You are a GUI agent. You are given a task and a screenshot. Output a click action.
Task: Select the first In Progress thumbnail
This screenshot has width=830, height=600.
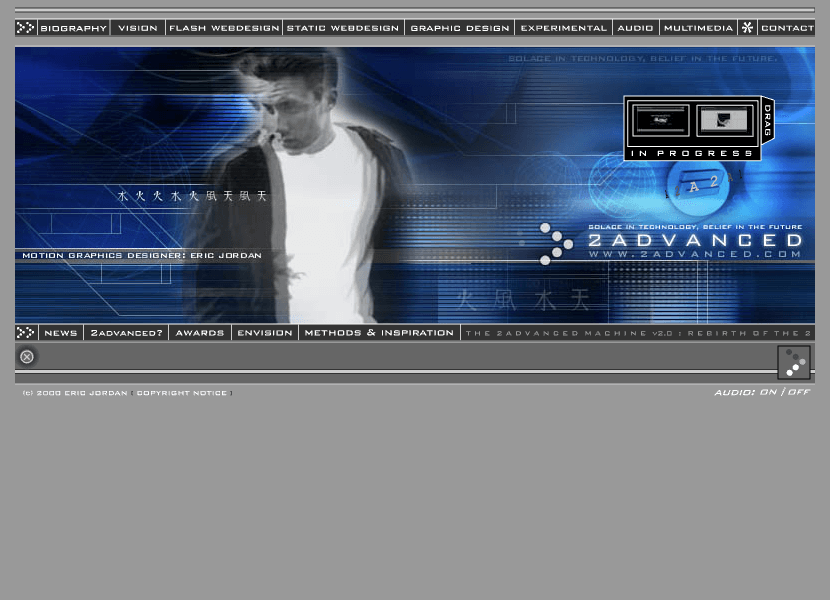[660, 120]
